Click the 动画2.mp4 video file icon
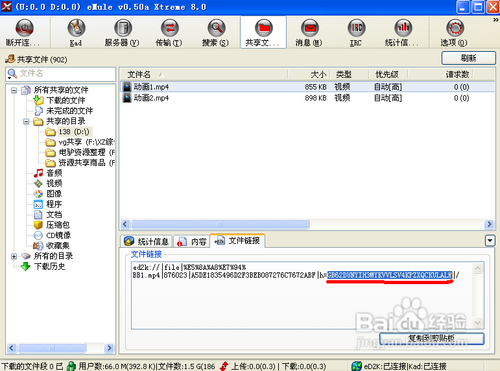Image resolution: width=500 pixels, height=371 pixels. point(127,98)
